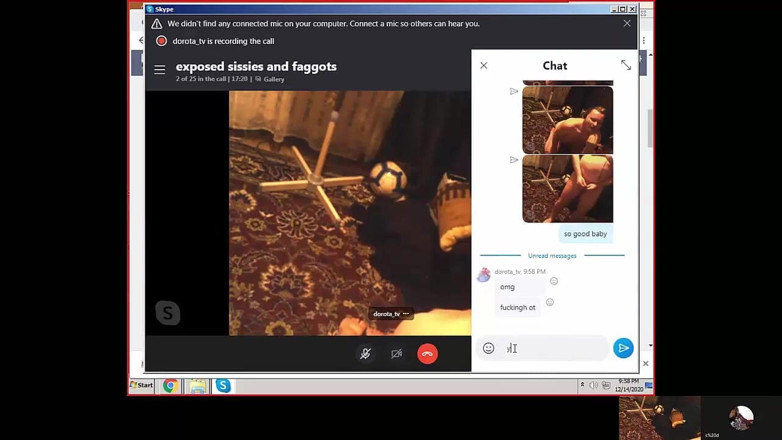Select the "so good baby" chat message

(586, 233)
